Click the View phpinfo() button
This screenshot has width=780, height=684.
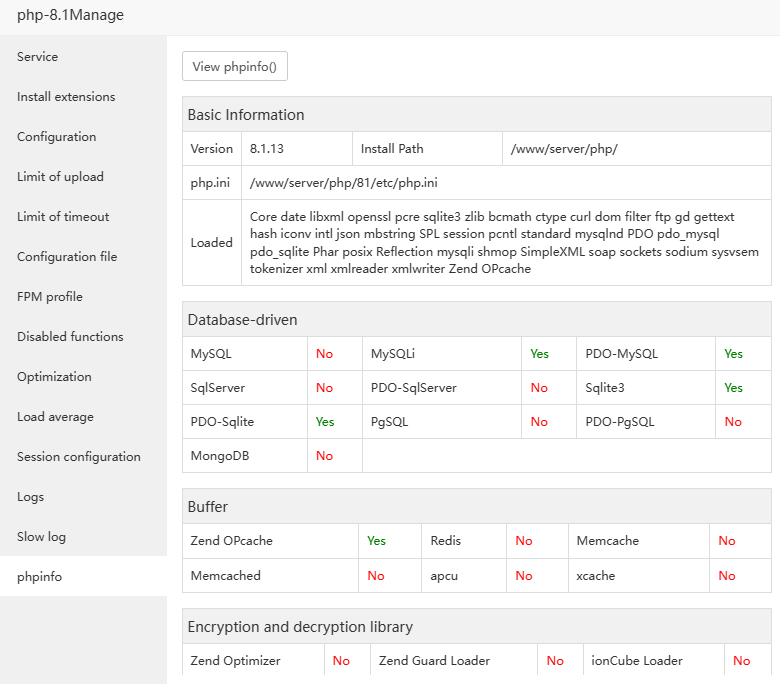coord(235,67)
